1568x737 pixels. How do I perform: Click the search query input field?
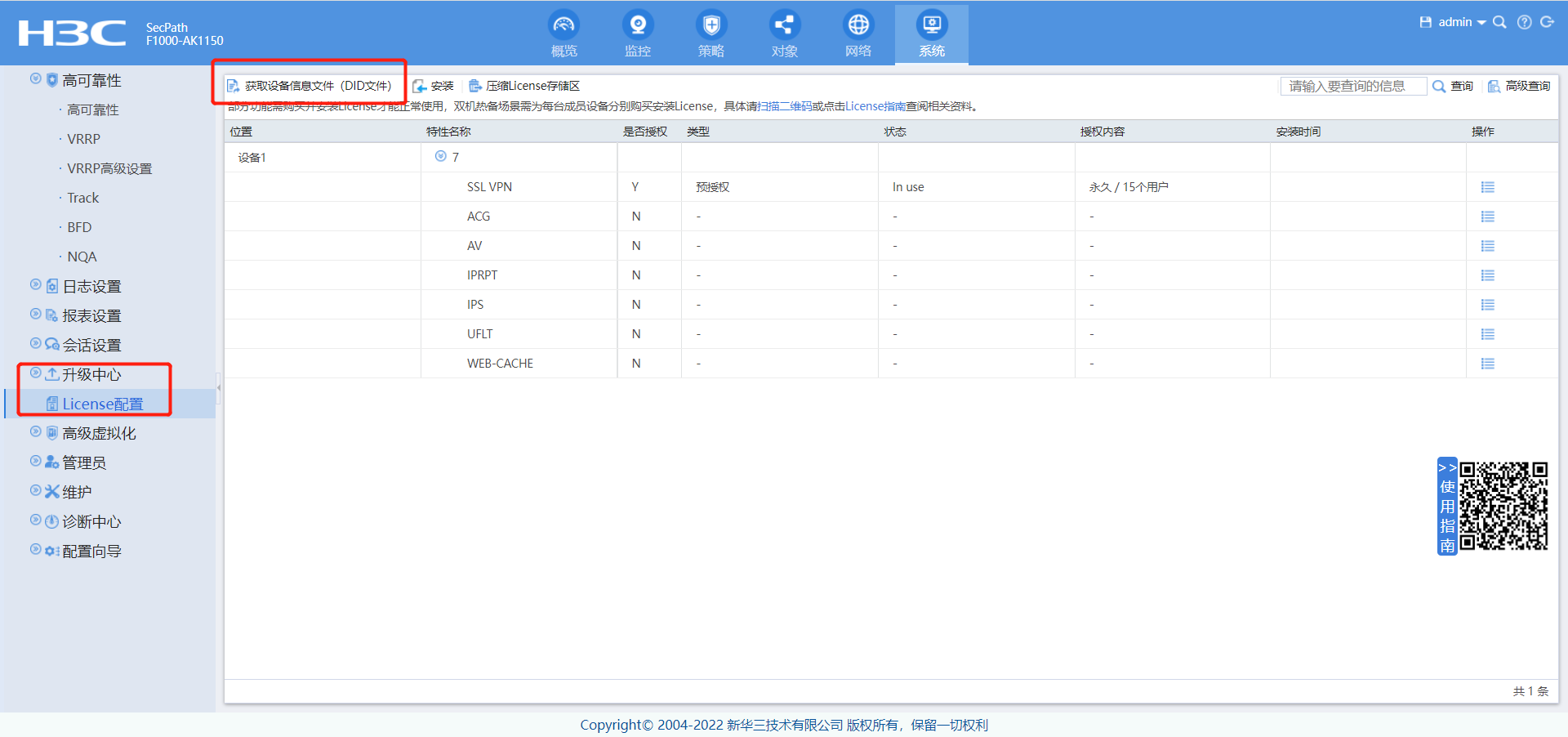click(1353, 86)
